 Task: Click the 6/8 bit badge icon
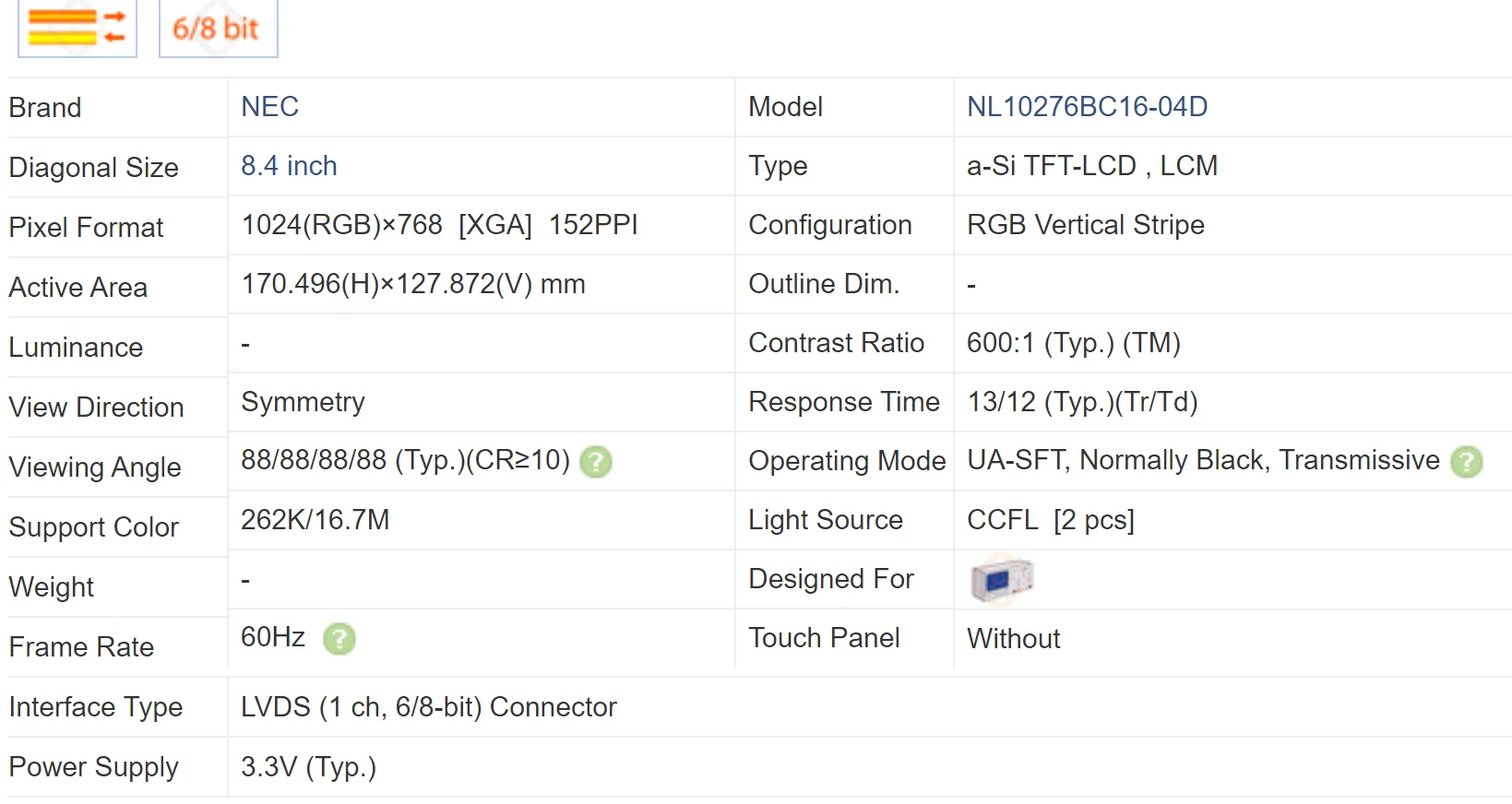click(218, 28)
